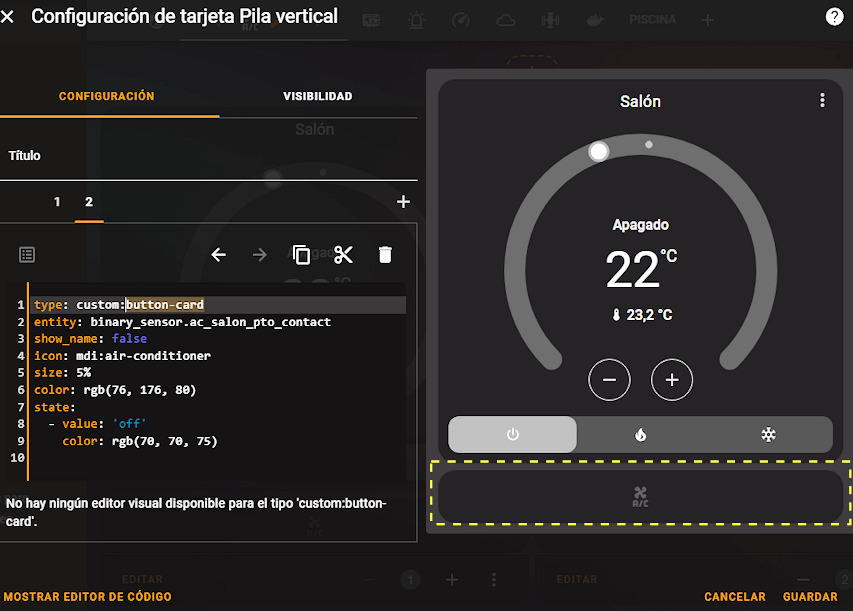The image size is (853, 611).
Task: Click the GUARDAR button
Action: [810, 597]
